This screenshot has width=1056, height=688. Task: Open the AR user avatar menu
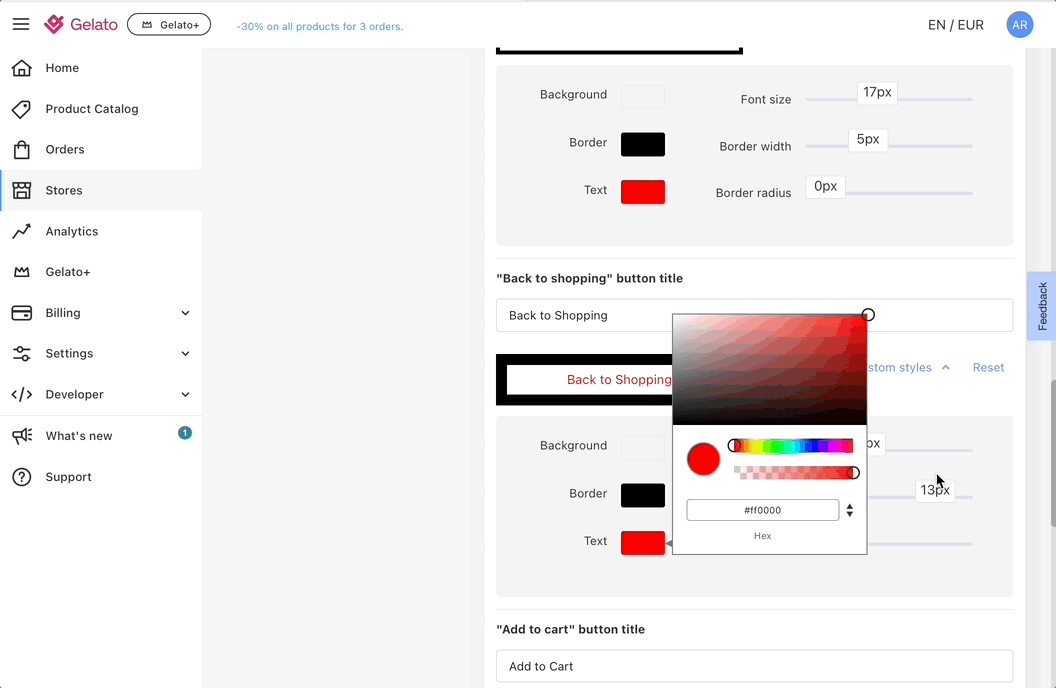(1020, 25)
